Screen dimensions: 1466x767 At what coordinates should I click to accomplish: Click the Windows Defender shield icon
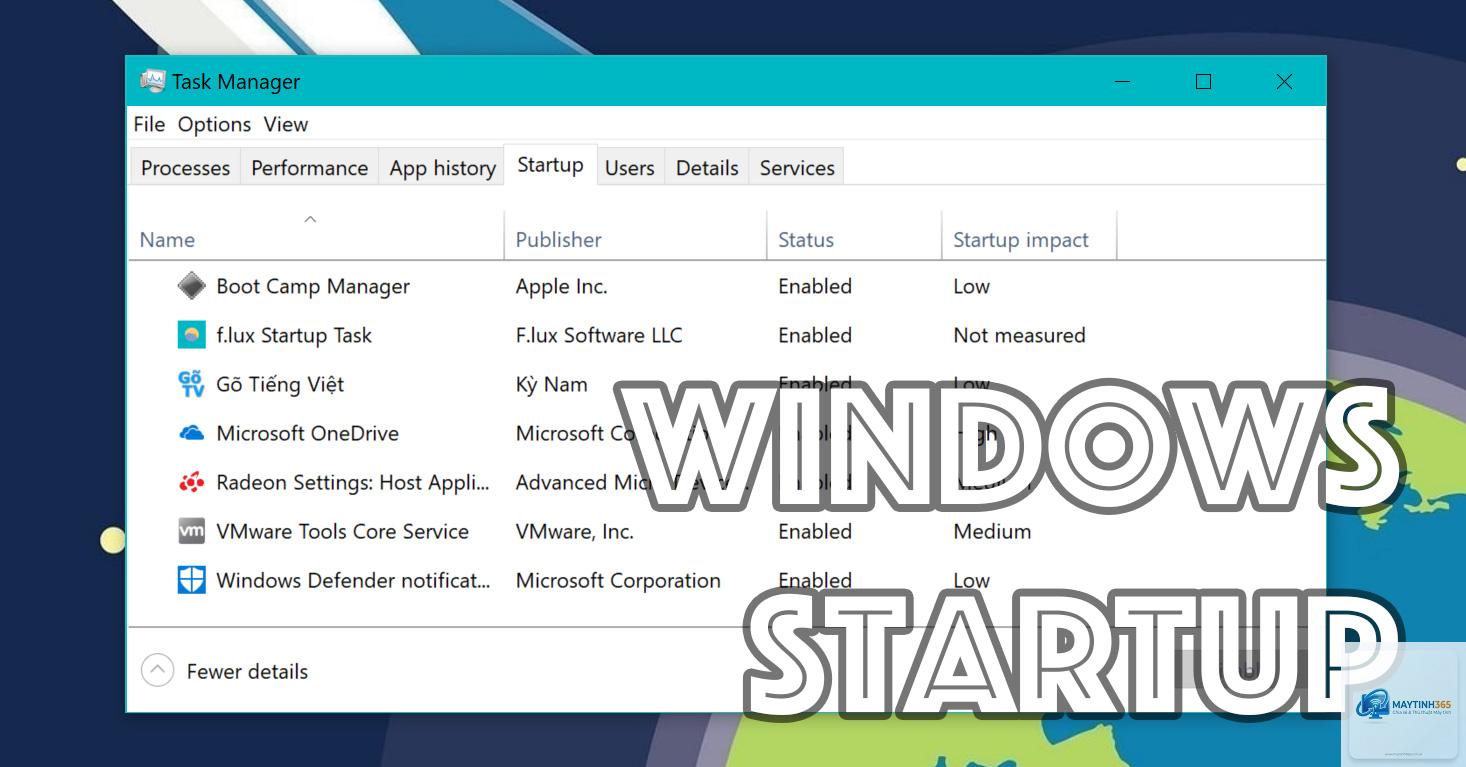191,580
